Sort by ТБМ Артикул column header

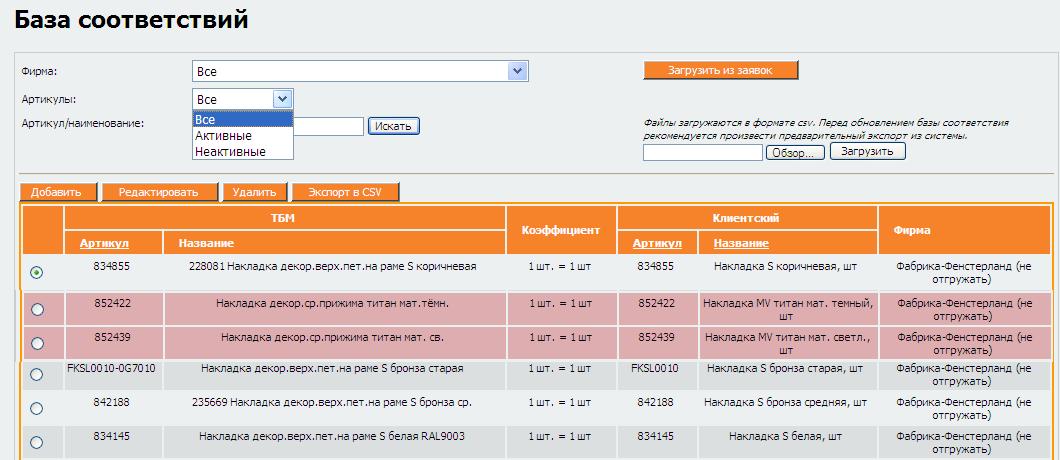pos(104,243)
